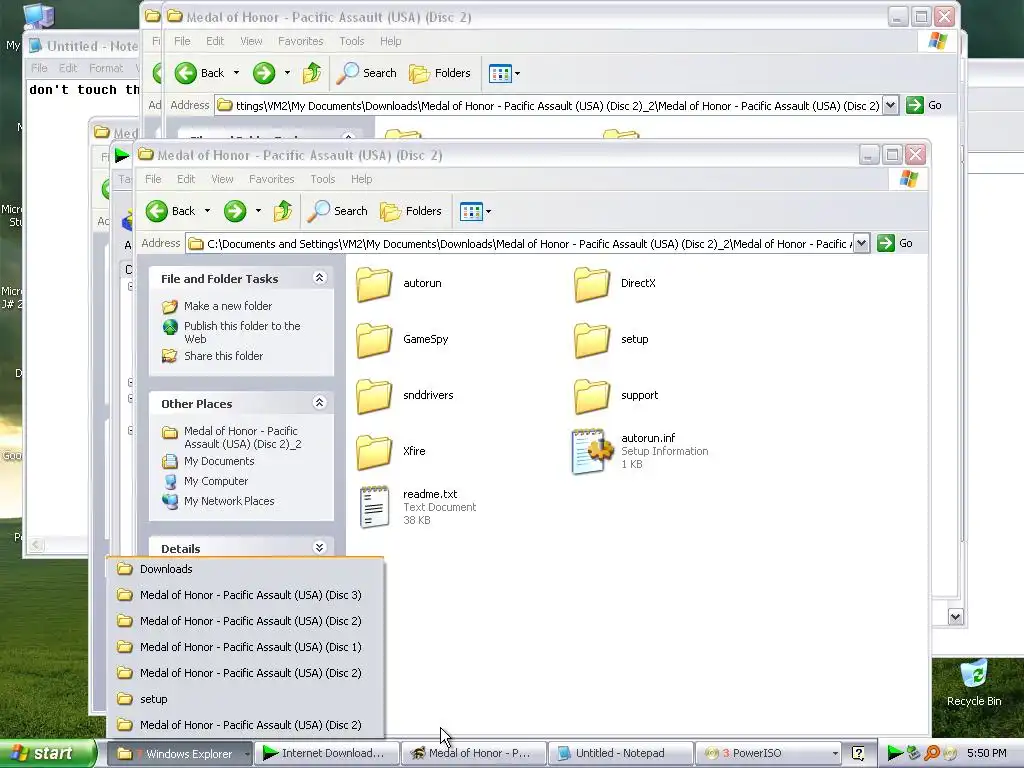Viewport: 1024px width, 768px height.
Task: Expand address bar dropdown in front window
Action: pos(861,244)
